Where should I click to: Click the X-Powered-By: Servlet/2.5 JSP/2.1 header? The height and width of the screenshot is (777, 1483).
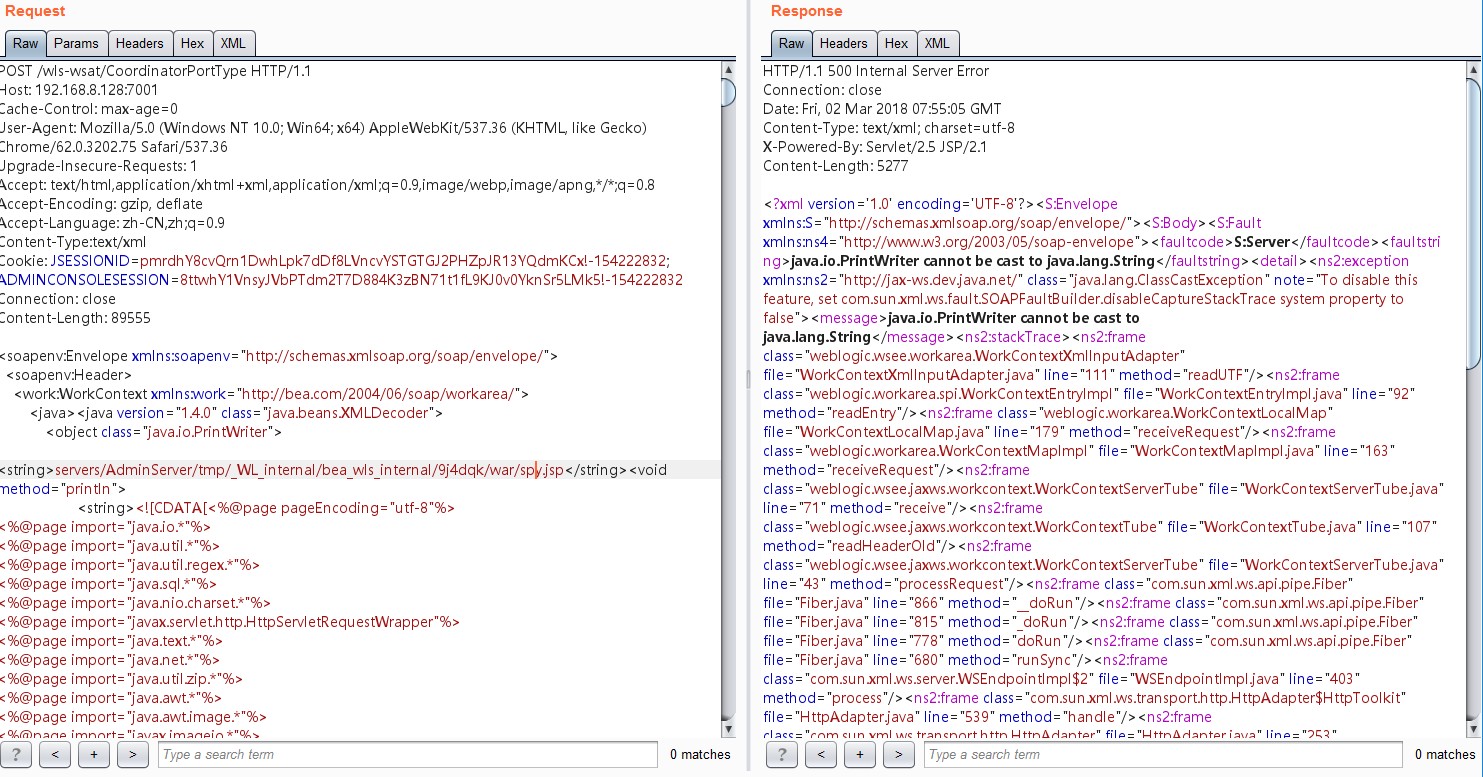[877, 147]
